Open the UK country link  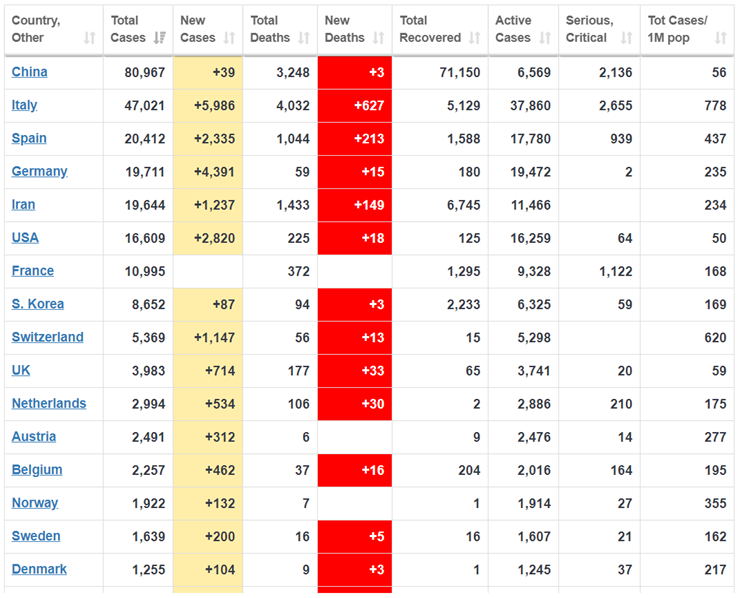pos(21,370)
